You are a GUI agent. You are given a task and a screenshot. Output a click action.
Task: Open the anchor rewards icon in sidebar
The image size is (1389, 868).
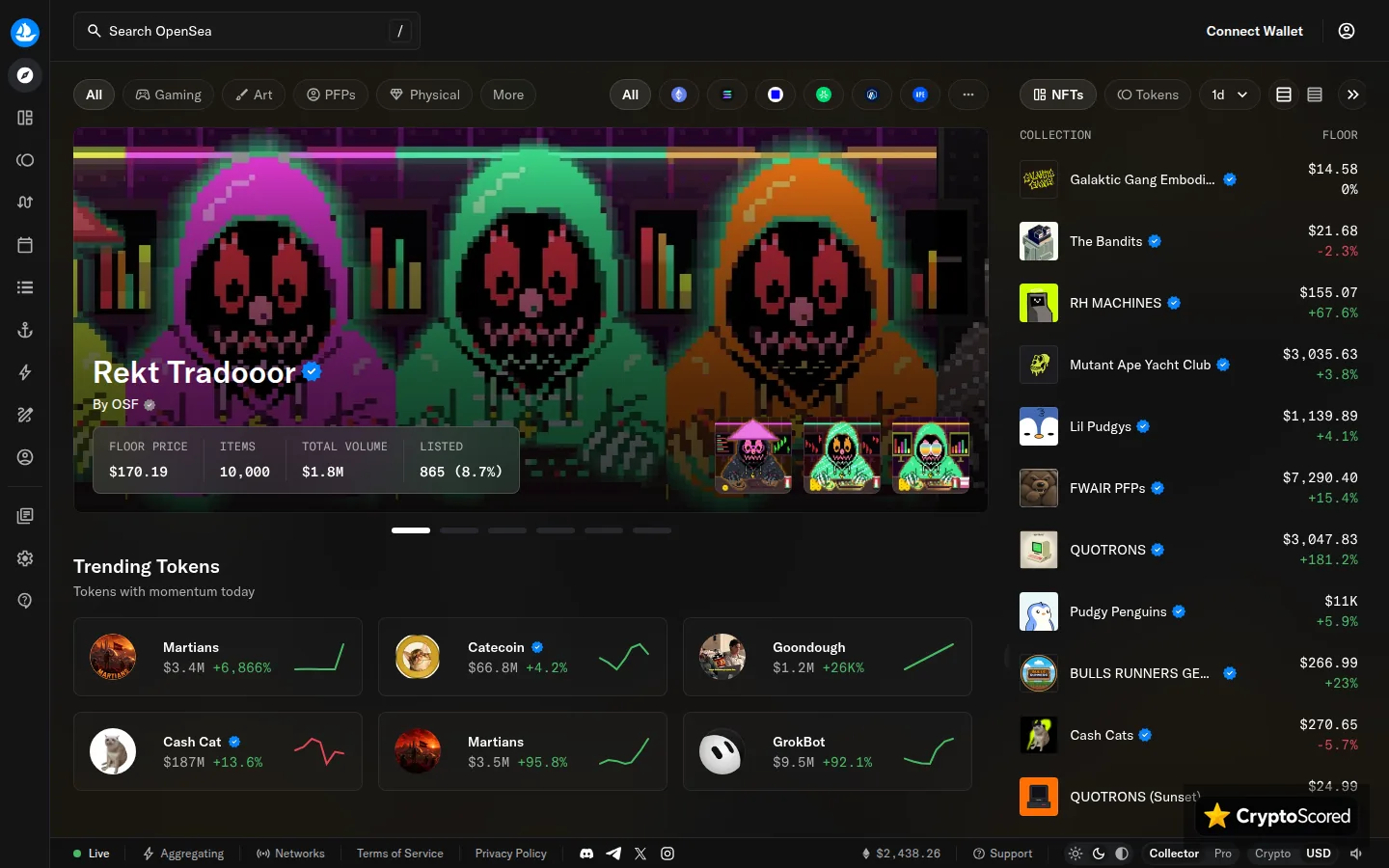(25, 330)
